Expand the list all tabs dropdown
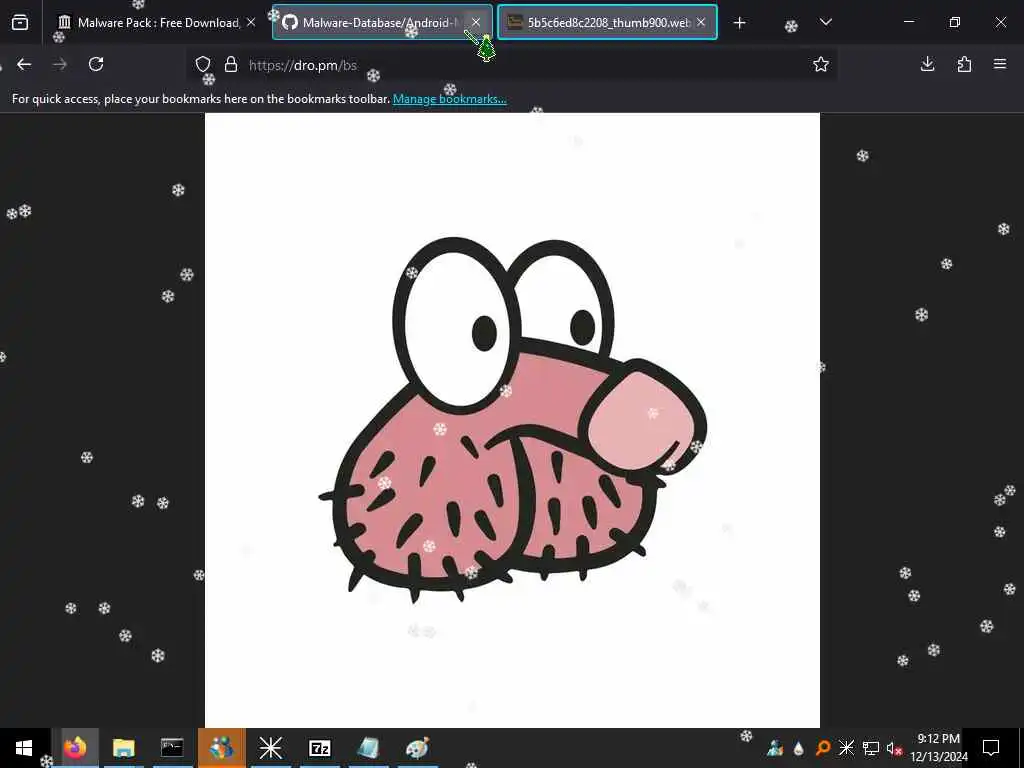The width and height of the screenshot is (1024, 768). [825, 23]
